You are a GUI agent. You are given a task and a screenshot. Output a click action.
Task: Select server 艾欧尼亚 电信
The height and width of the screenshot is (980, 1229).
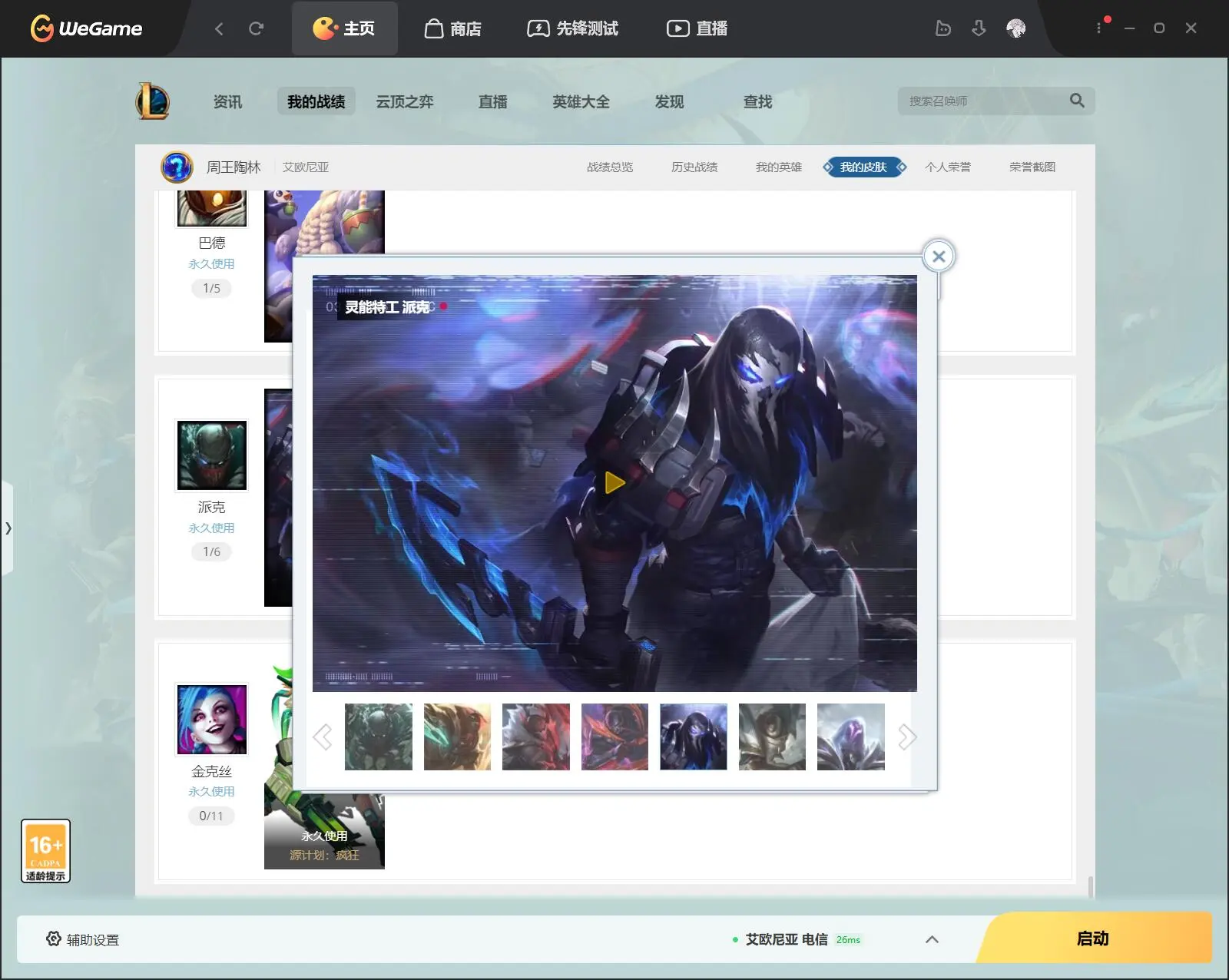click(x=797, y=939)
